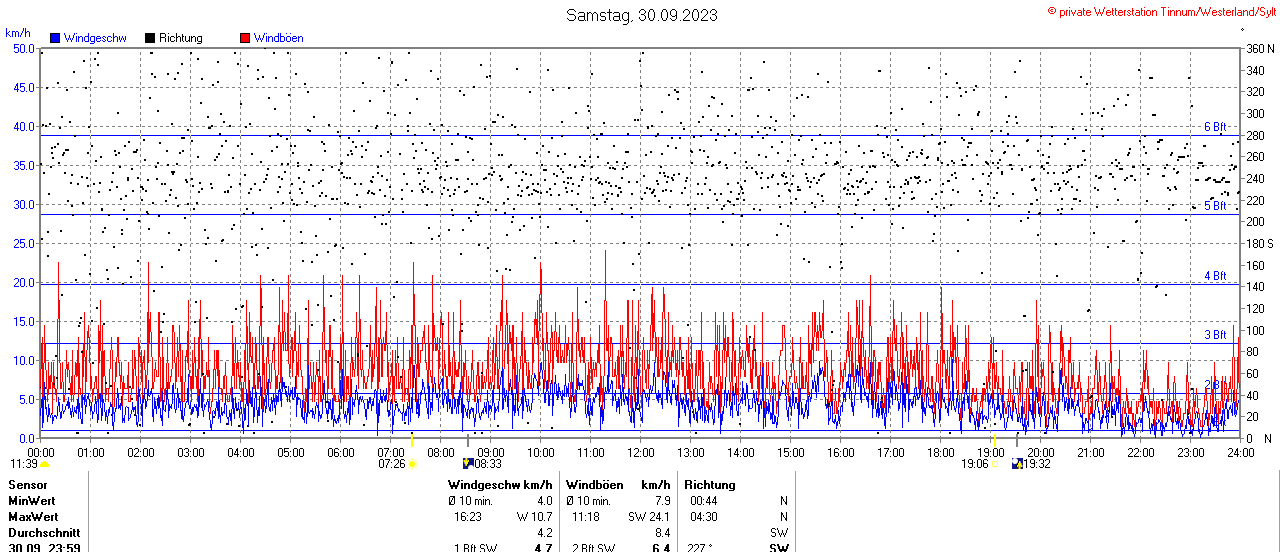Click the 5 Bft line label
Screen dimensions: 1280x552
click(x=1215, y=206)
